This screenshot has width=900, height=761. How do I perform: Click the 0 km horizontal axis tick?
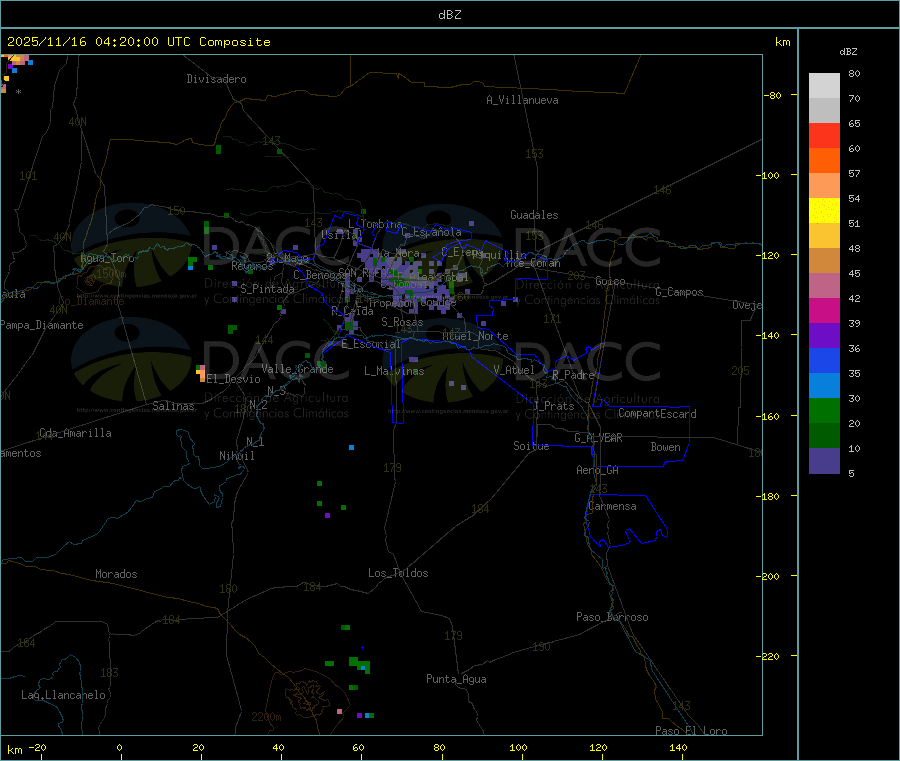tap(119, 747)
